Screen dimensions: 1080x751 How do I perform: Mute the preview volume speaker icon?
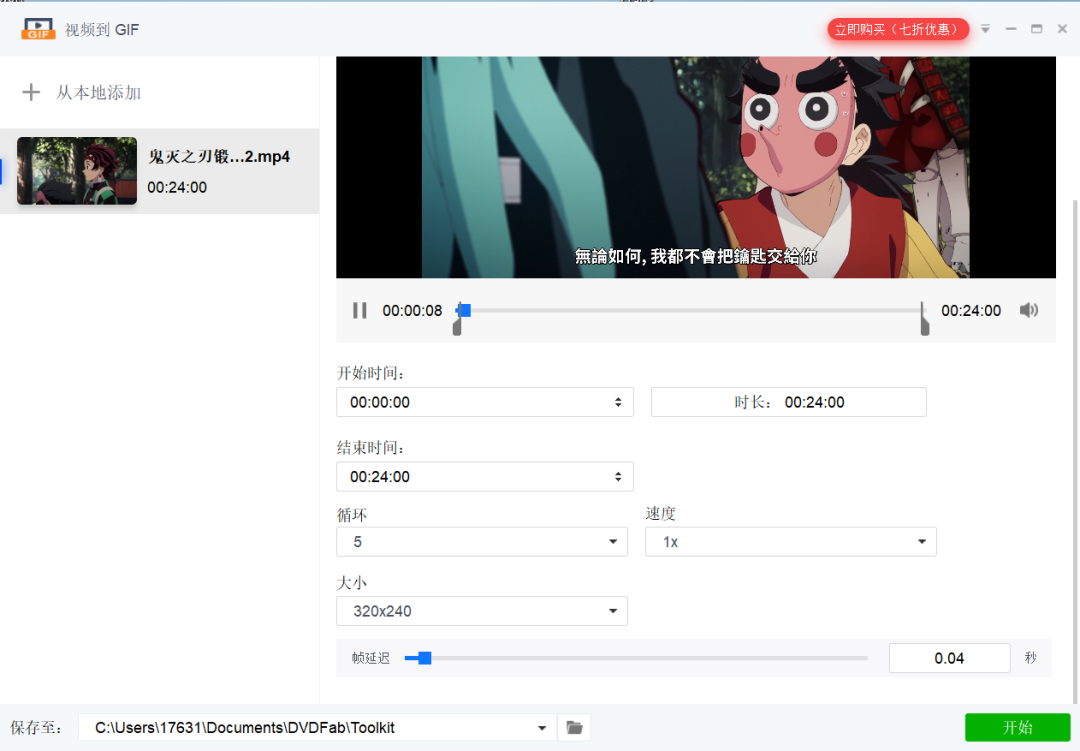click(x=1028, y=310)
